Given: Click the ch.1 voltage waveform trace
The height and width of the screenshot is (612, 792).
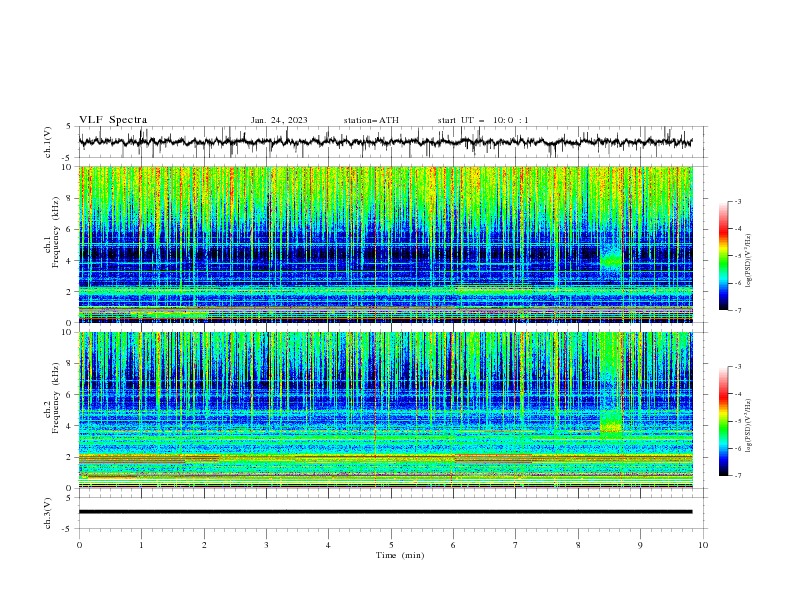Looking at the screenshot, I should 385,142.
